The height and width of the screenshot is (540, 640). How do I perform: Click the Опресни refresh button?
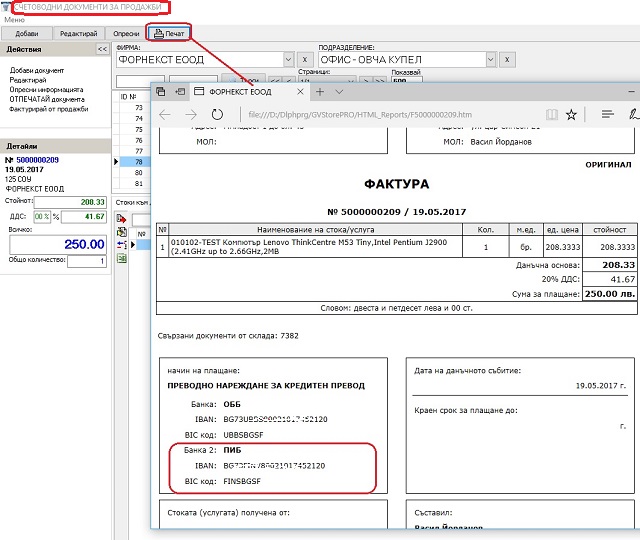pyautogui.click(x=126, y=33)
